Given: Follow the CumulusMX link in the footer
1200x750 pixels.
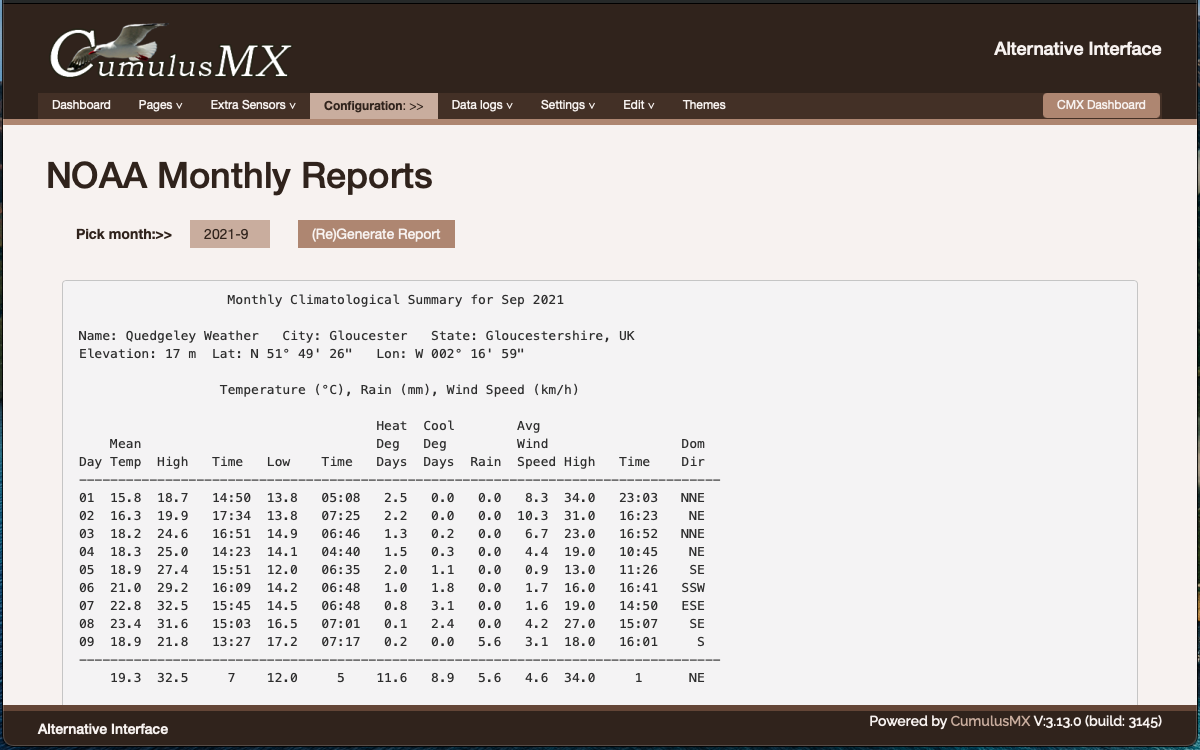Looking at the screenshot, I should [x=989, y=721].
